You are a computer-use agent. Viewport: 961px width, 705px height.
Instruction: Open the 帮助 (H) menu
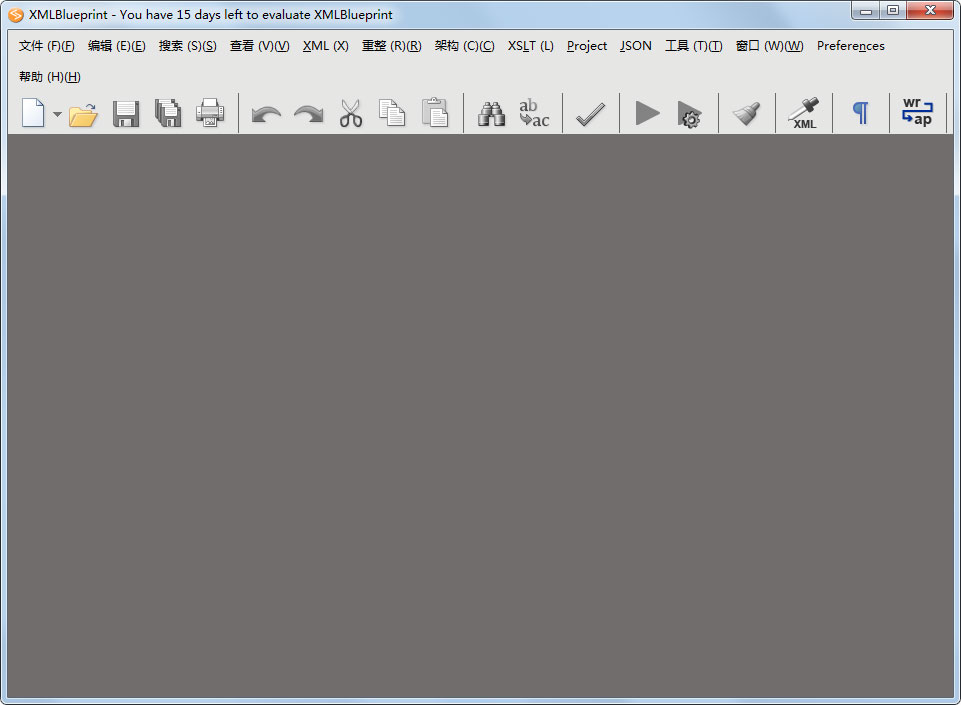click(50, 77)
